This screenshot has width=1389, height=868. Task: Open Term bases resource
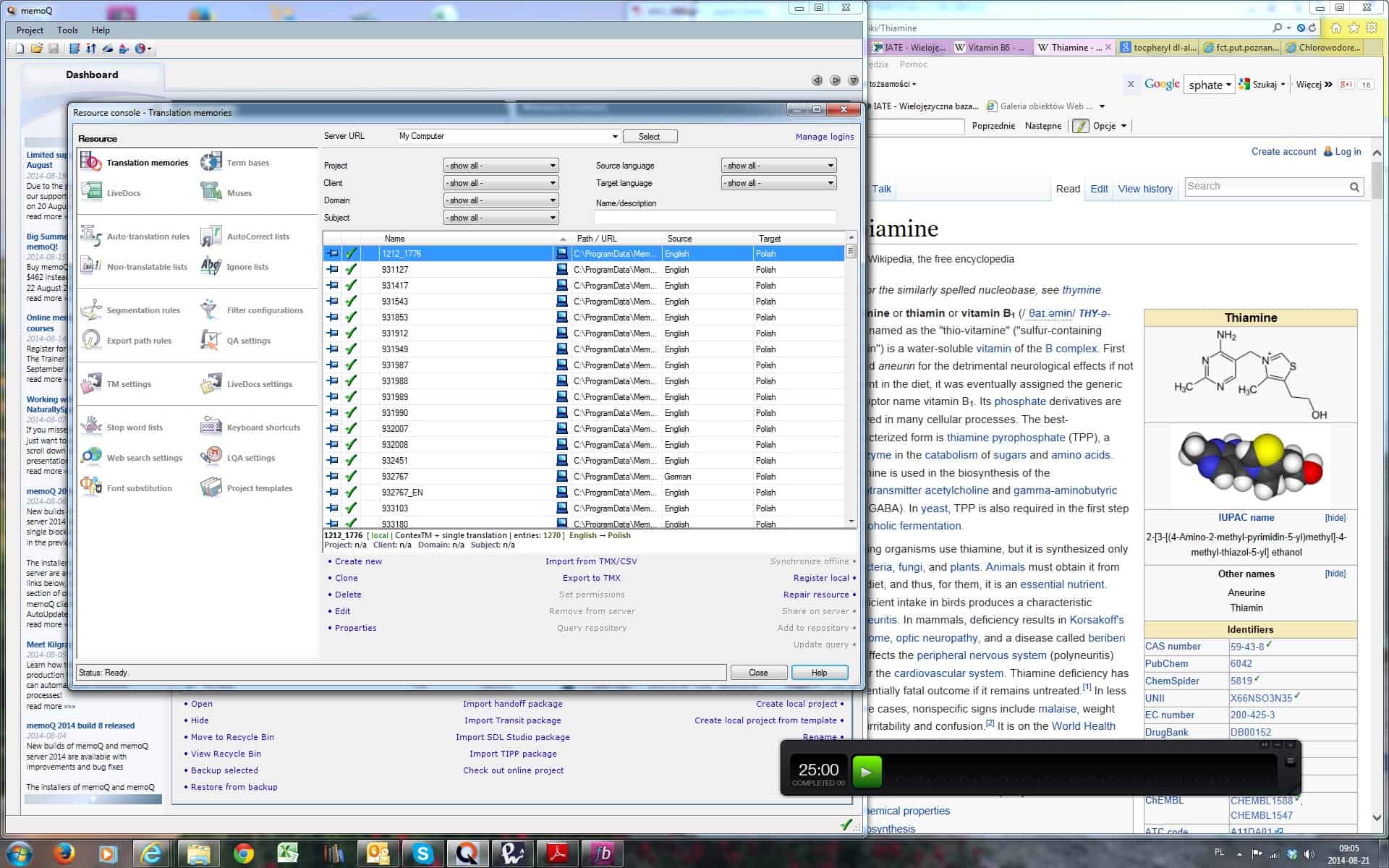pos(235,163)
